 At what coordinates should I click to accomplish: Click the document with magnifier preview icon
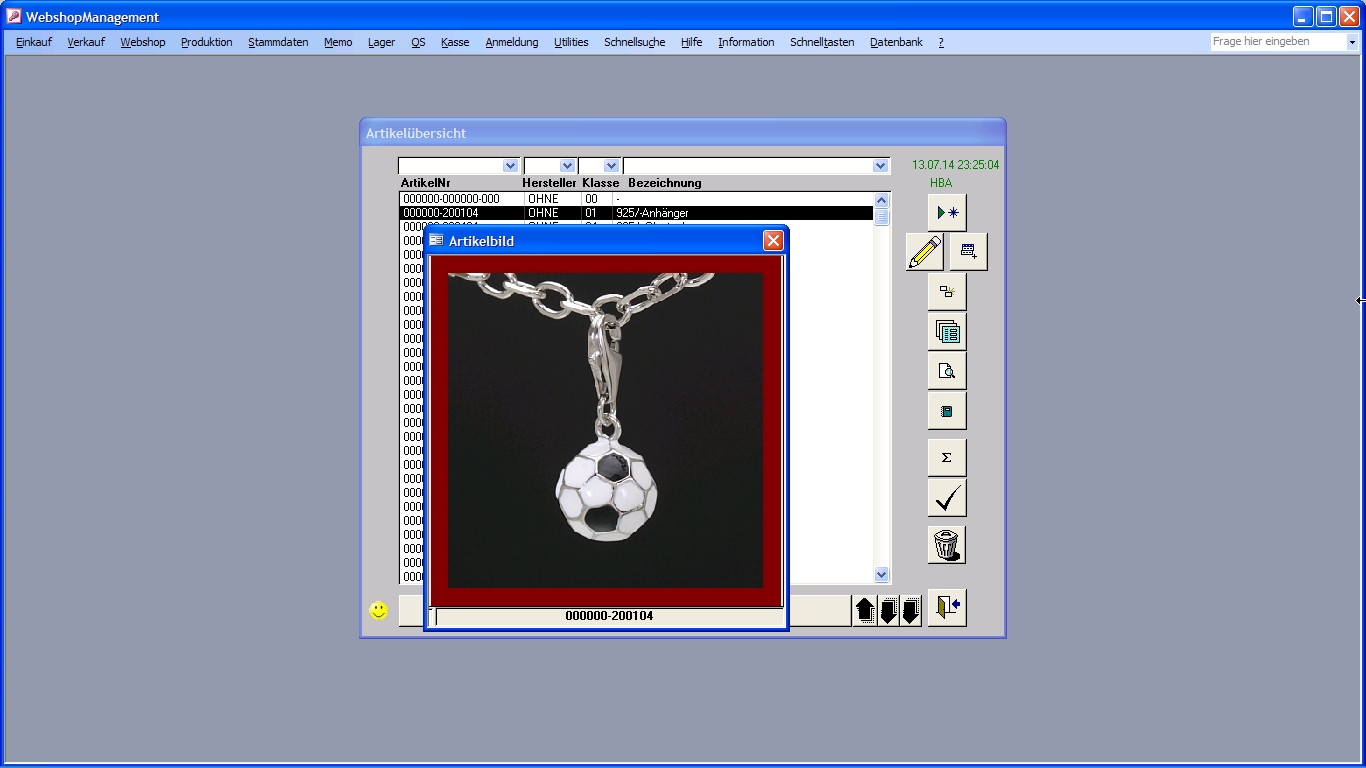coord(946,371)
